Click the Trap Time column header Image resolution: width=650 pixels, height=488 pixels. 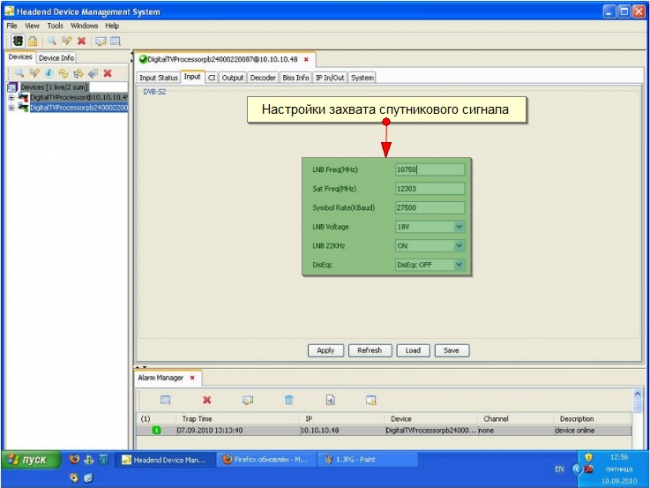tap(197, 419)
